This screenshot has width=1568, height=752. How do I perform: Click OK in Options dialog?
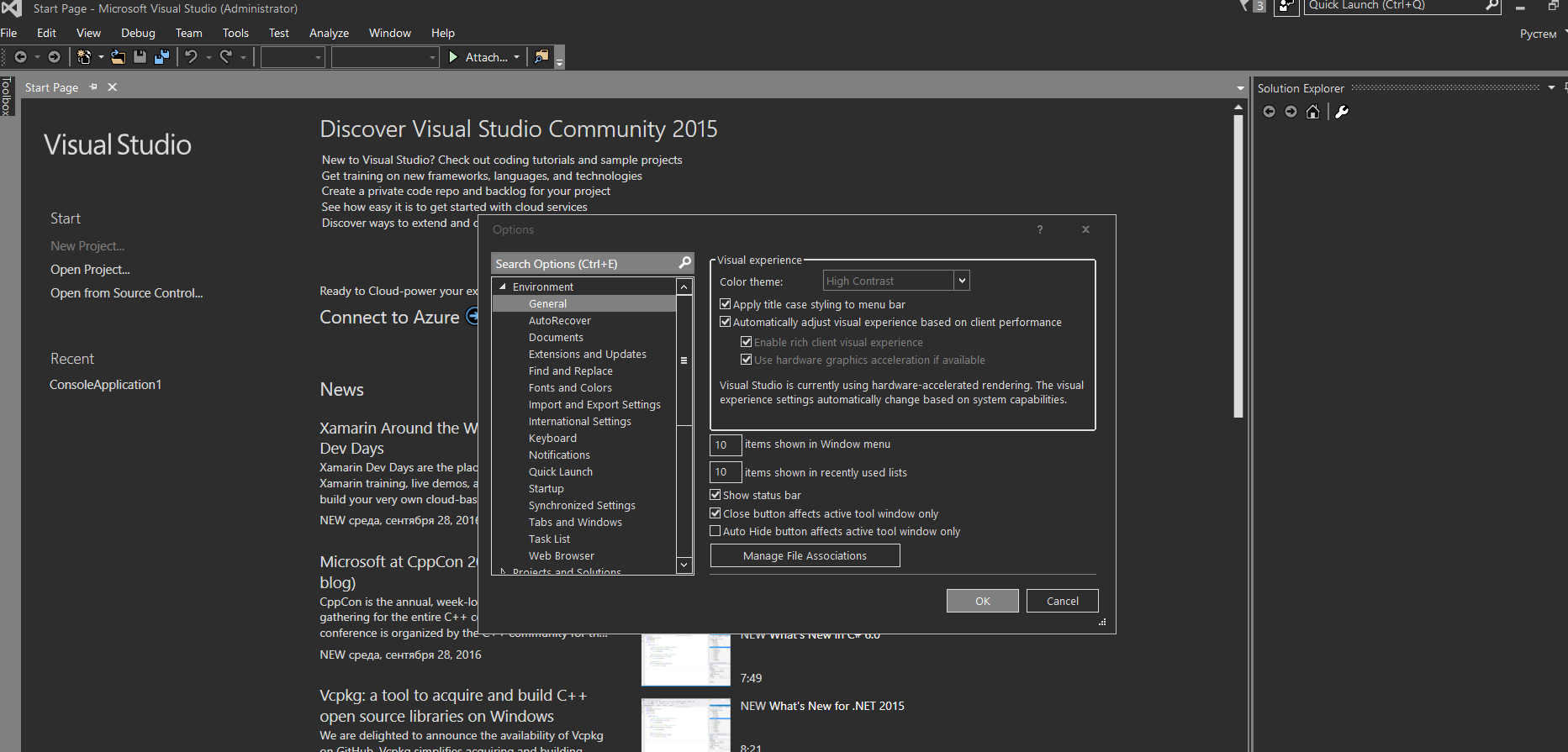982,601
